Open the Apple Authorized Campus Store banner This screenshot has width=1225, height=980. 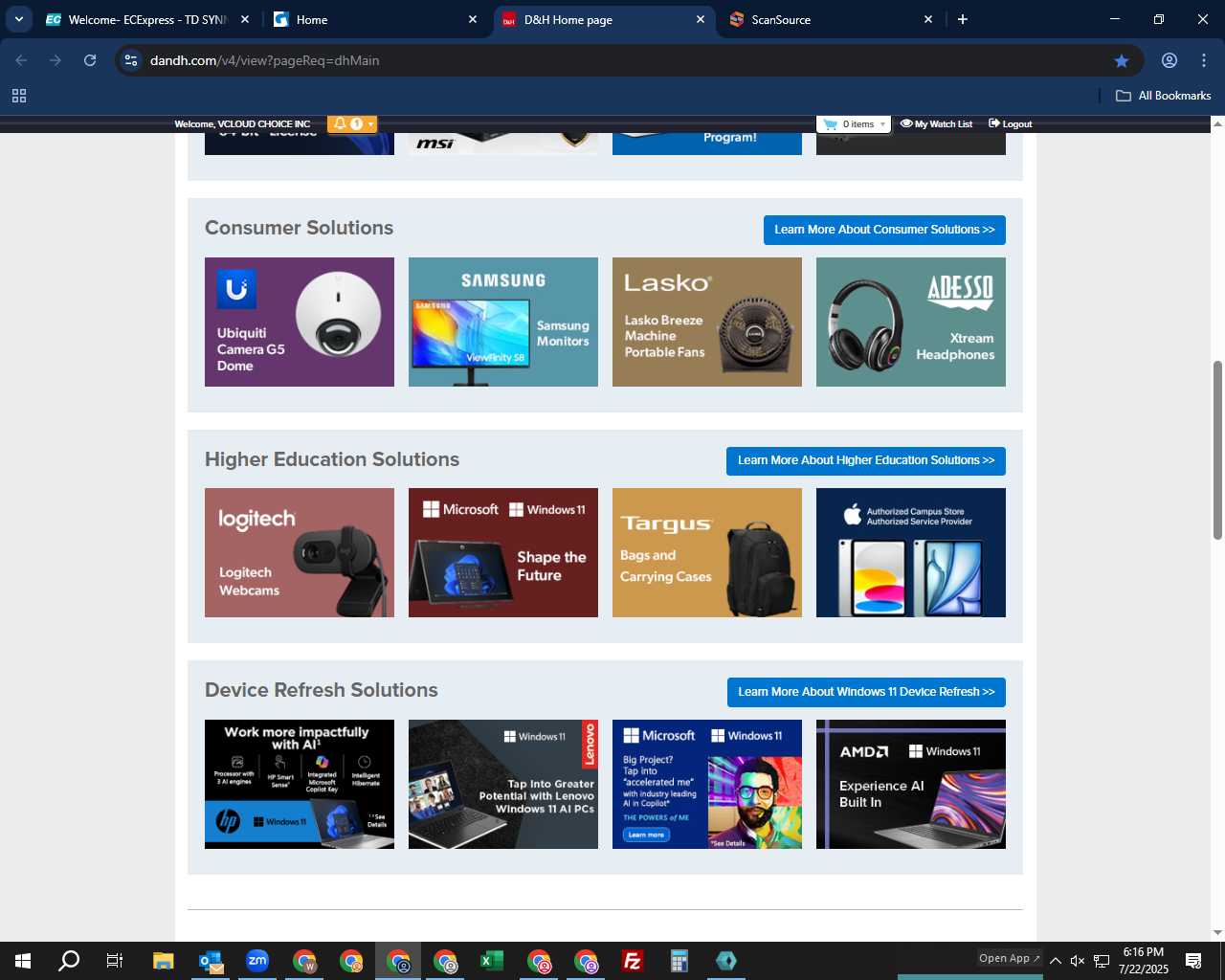tap(911, 552)
